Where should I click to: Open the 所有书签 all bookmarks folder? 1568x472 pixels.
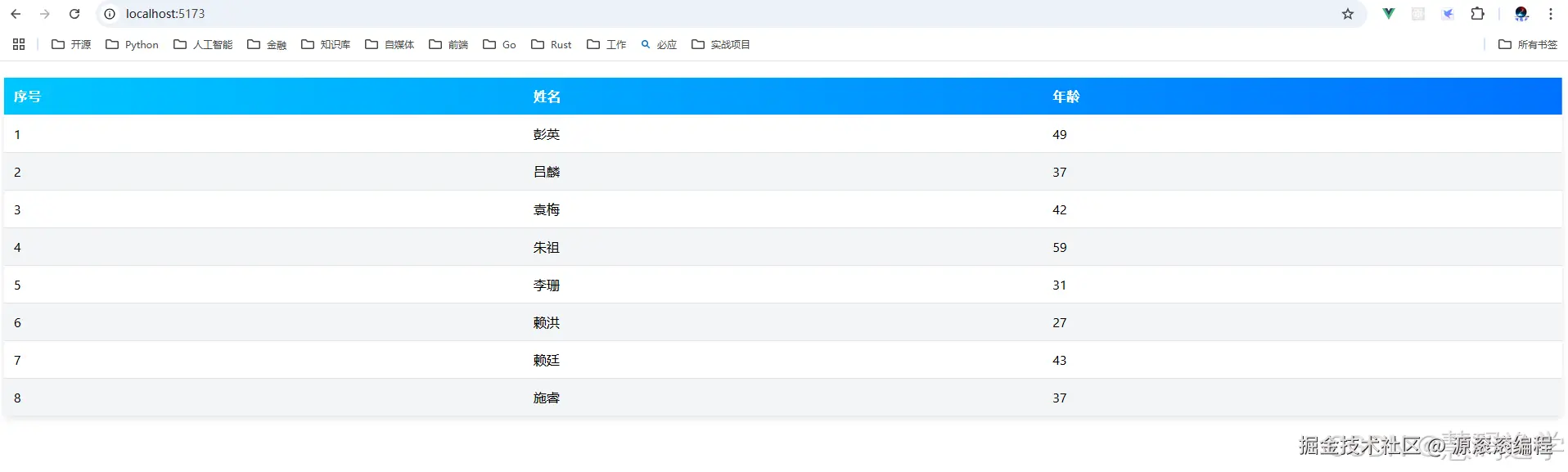1528,44
